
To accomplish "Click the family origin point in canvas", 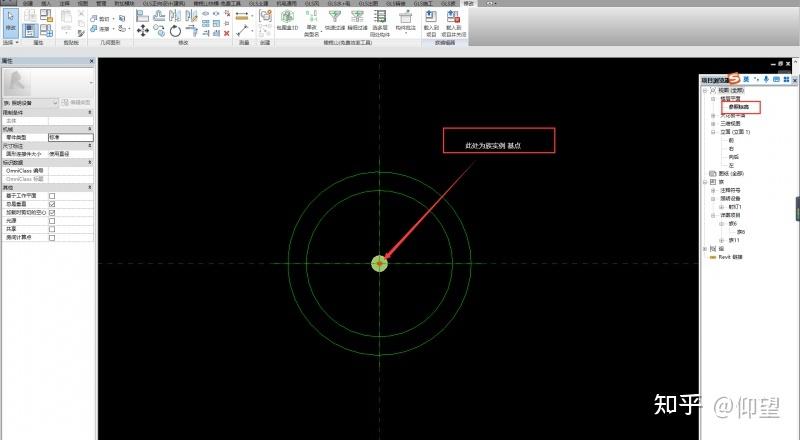I will pyautogui.click(x=379, y=263).
